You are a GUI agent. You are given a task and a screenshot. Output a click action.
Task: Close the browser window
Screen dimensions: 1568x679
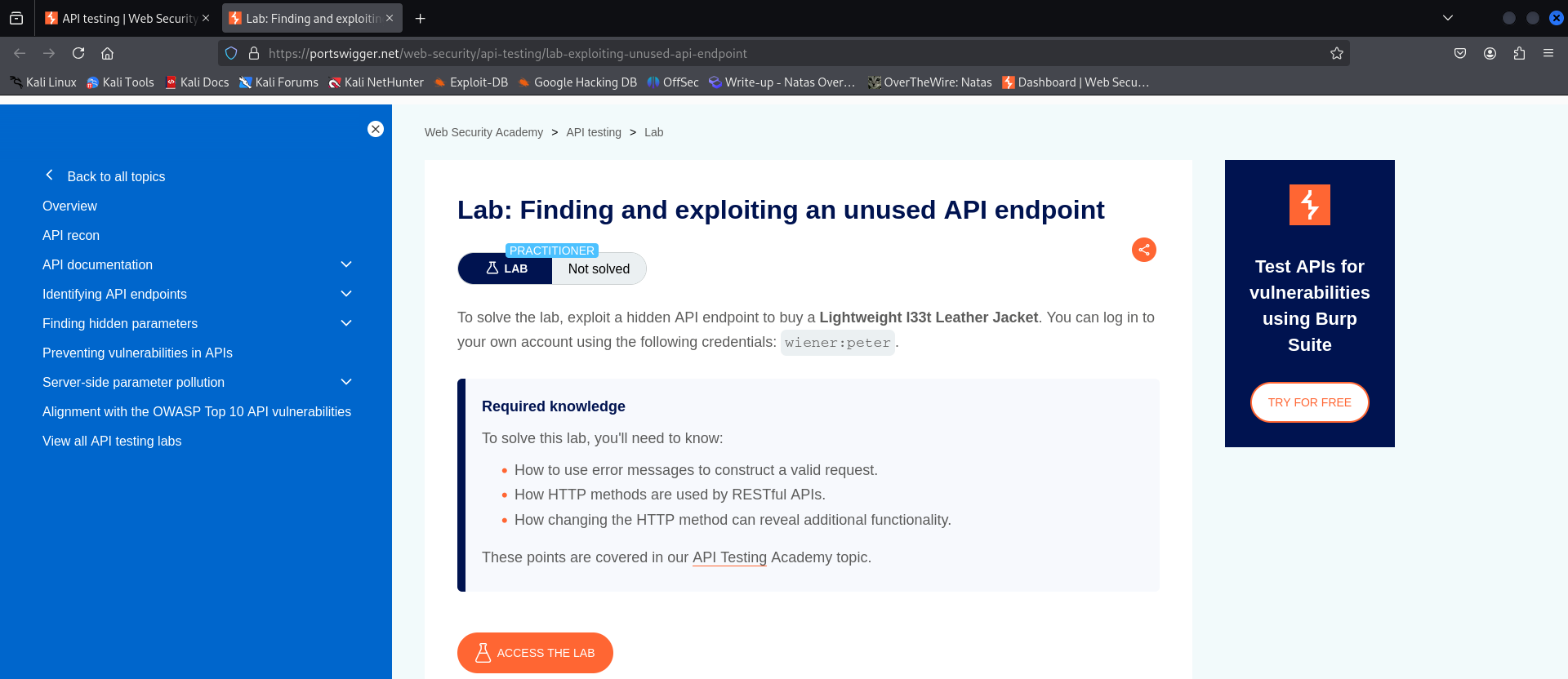pyautogui.click(x=1557, y=18)
